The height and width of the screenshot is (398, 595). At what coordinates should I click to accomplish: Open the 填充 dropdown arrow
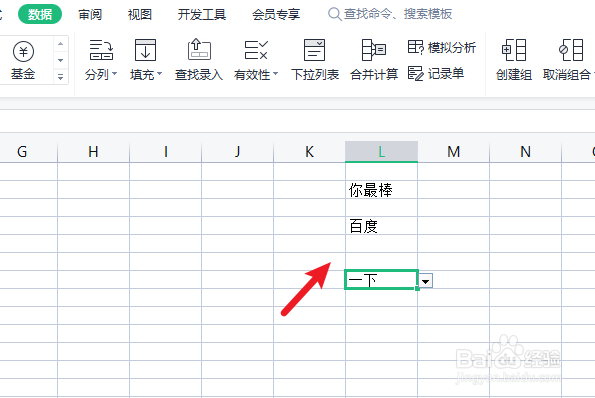pos(159,74)
